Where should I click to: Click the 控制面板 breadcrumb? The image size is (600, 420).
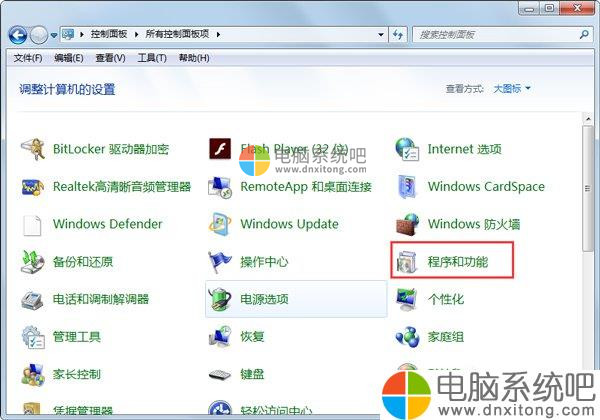(109, 34)
